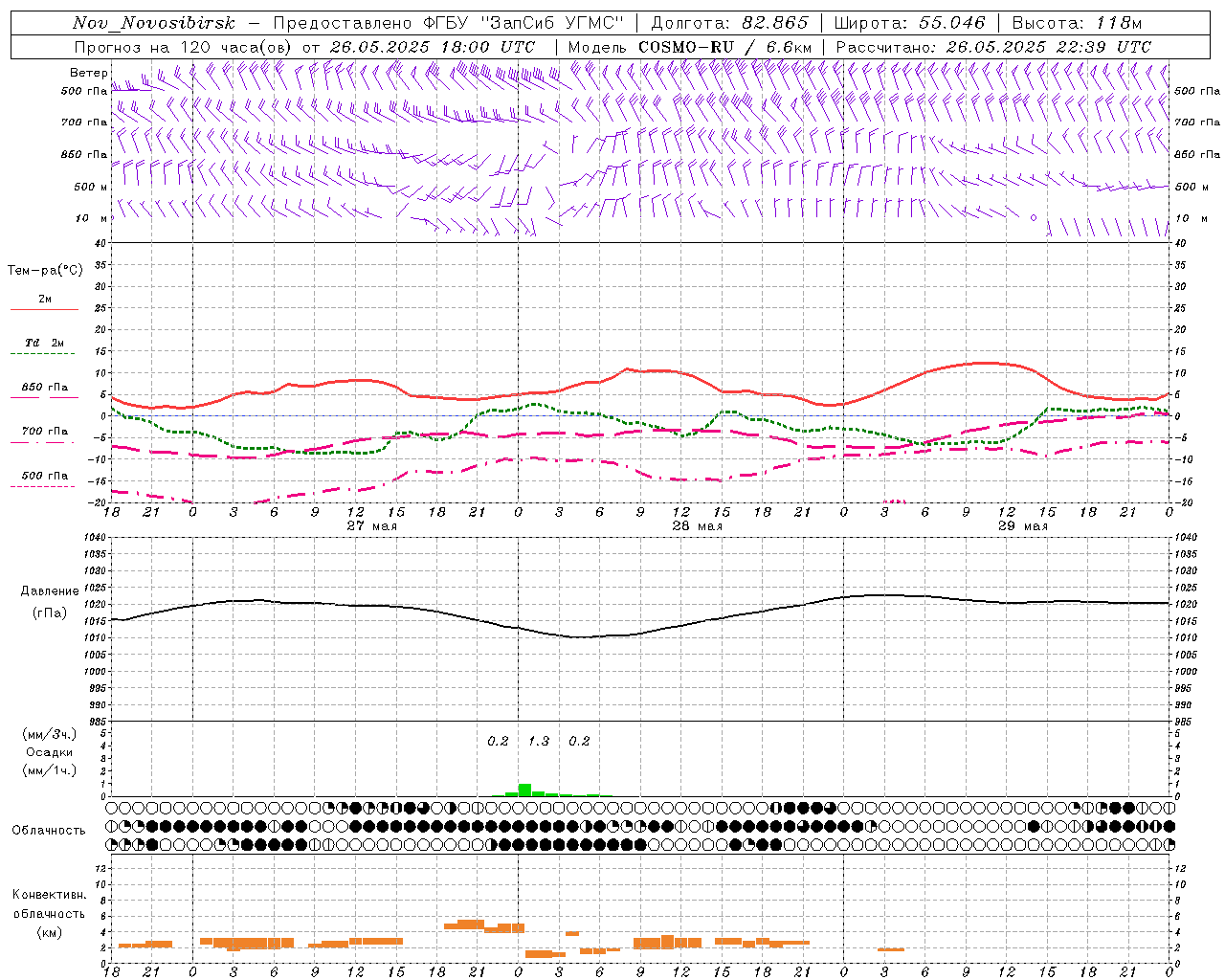Click 700 гПа in the temperature legend

44,431
